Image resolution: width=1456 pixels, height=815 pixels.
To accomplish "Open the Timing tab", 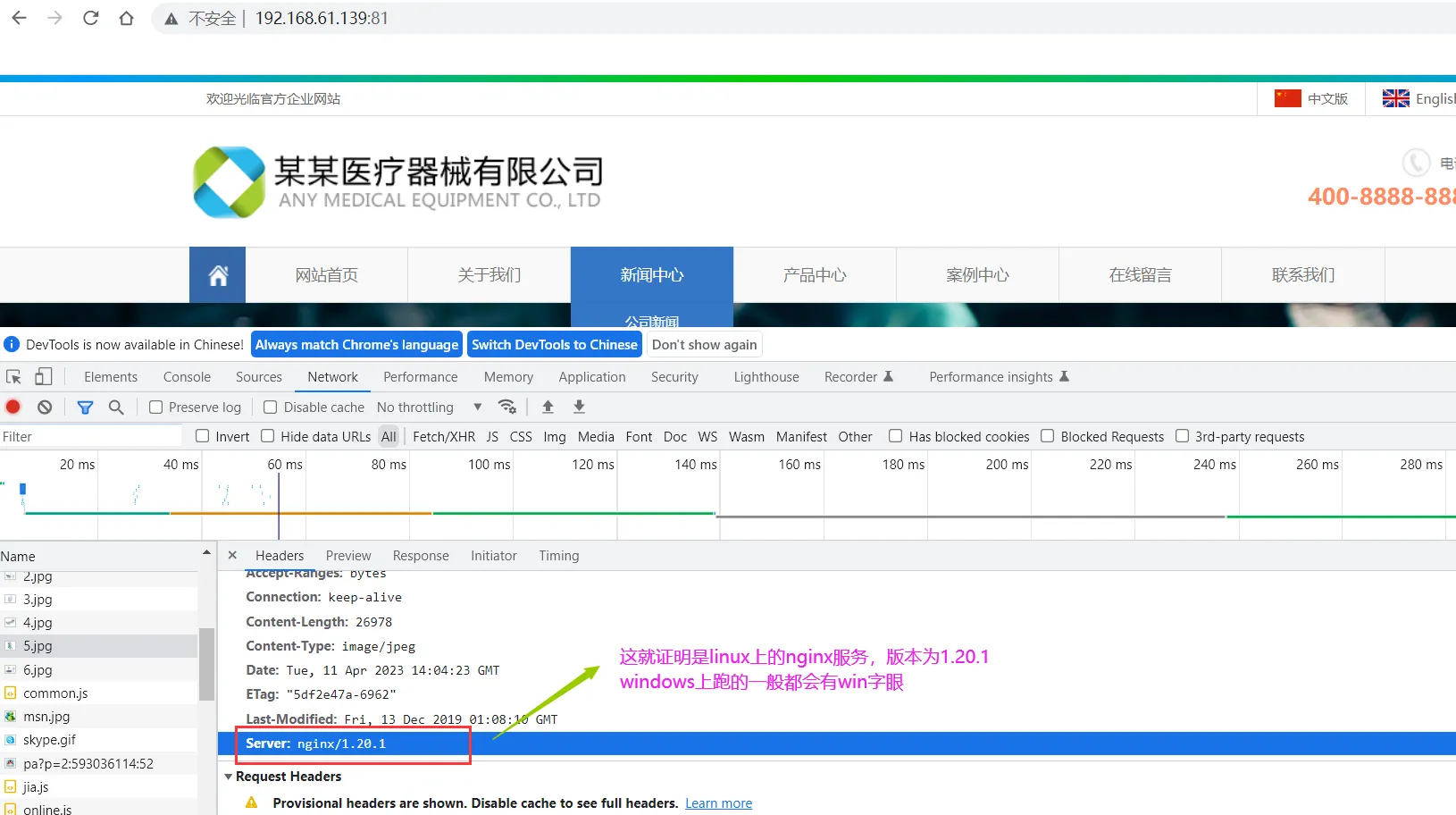I will pyautogui.click(x=558, y=556).
